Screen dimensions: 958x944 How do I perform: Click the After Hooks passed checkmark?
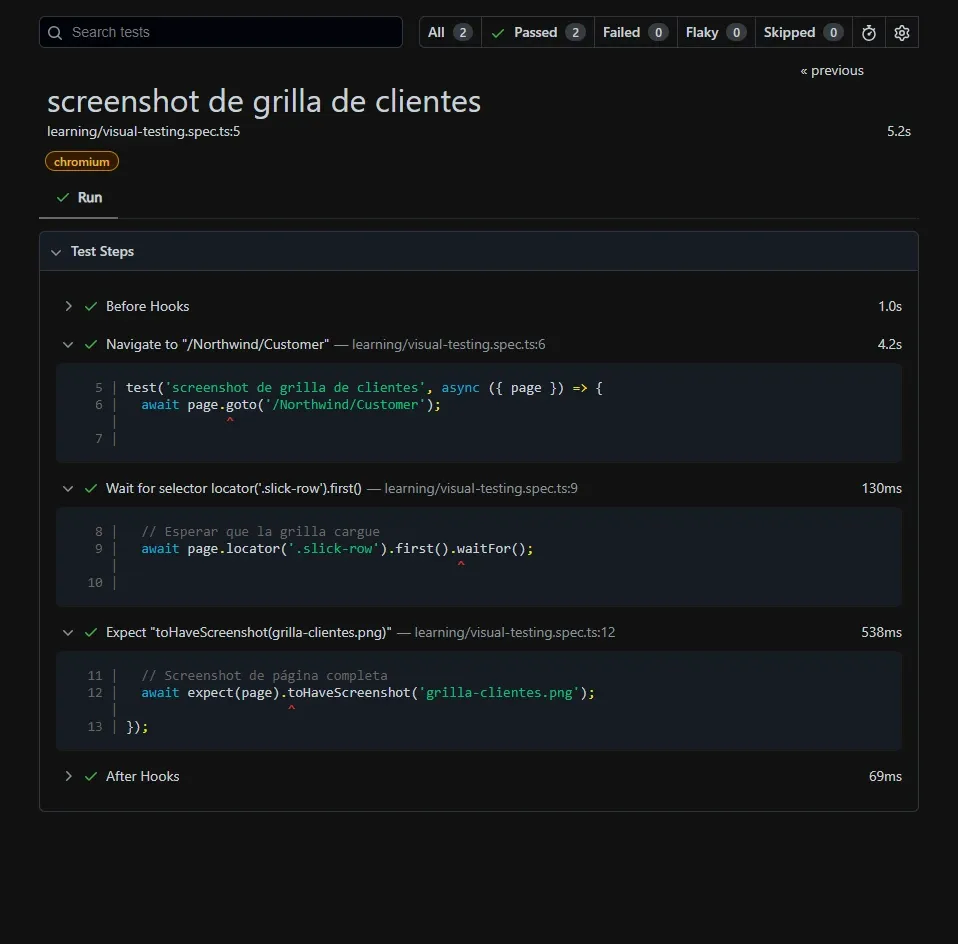click(91, 777)
